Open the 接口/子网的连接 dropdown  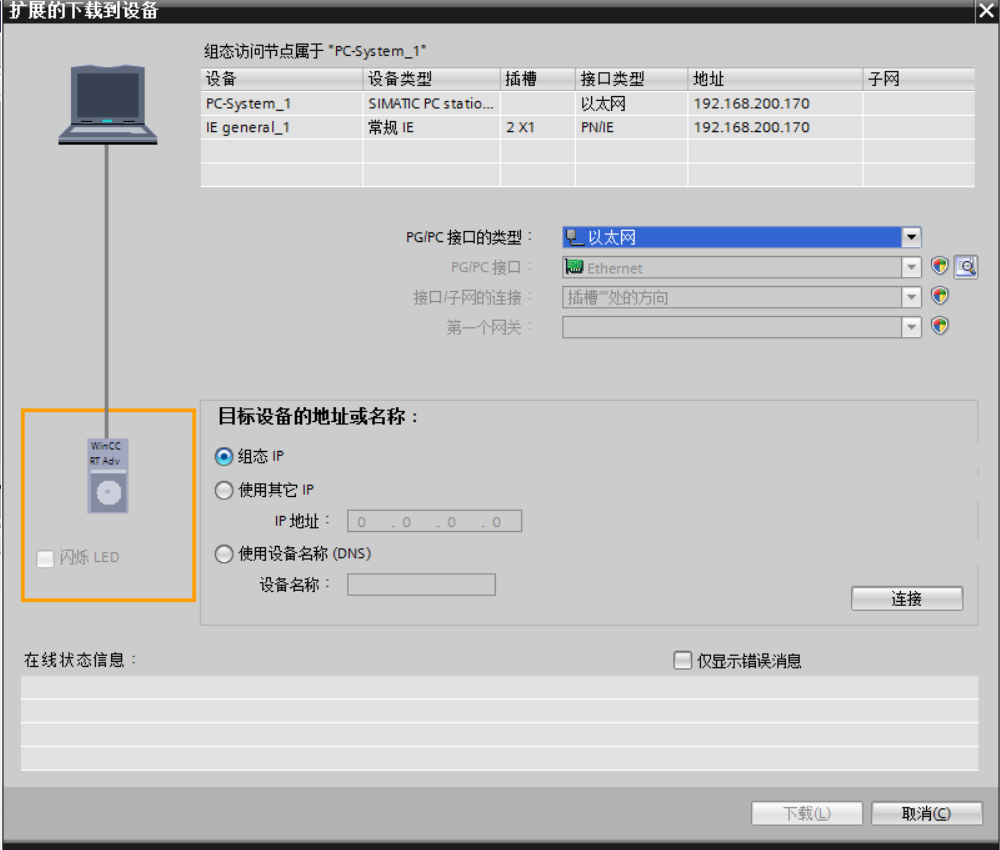coord(910,298)
